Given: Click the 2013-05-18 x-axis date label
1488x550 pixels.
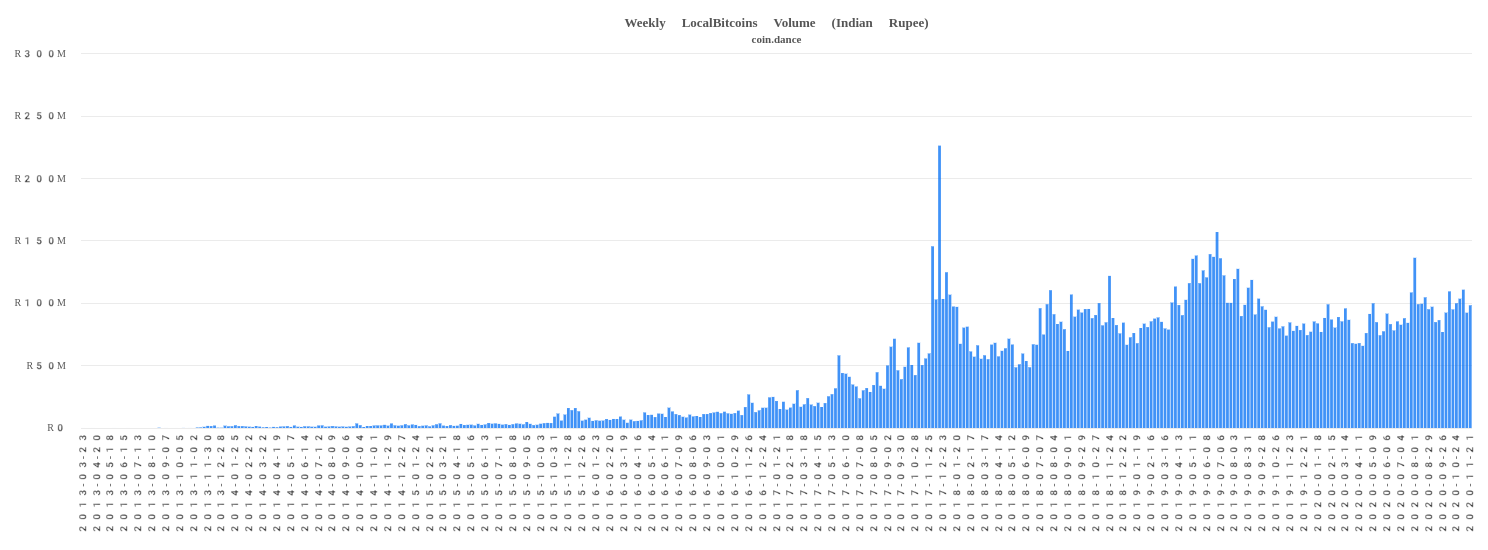Looking at the screenshot, I should coord(111,482).
